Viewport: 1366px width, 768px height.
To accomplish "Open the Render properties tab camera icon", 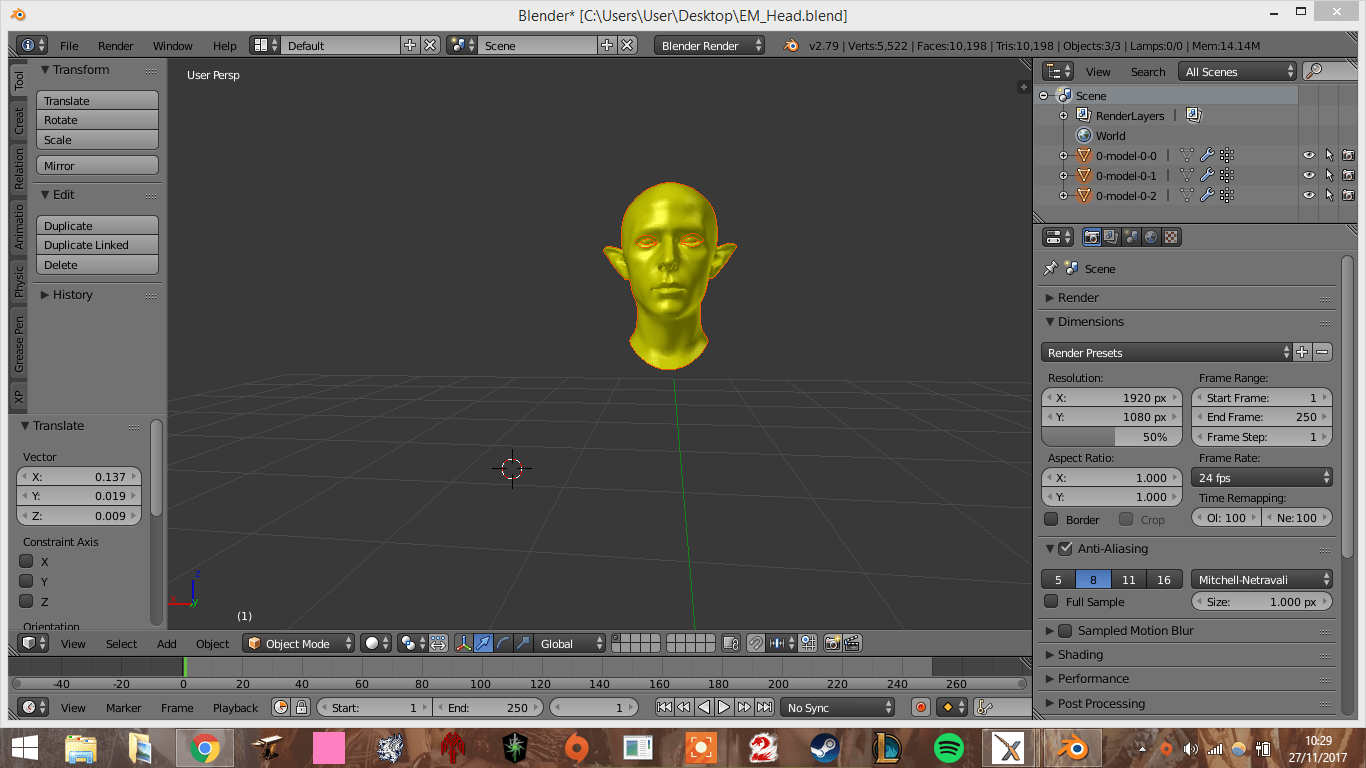I will pyautogui.click(x=1092, y=236).
